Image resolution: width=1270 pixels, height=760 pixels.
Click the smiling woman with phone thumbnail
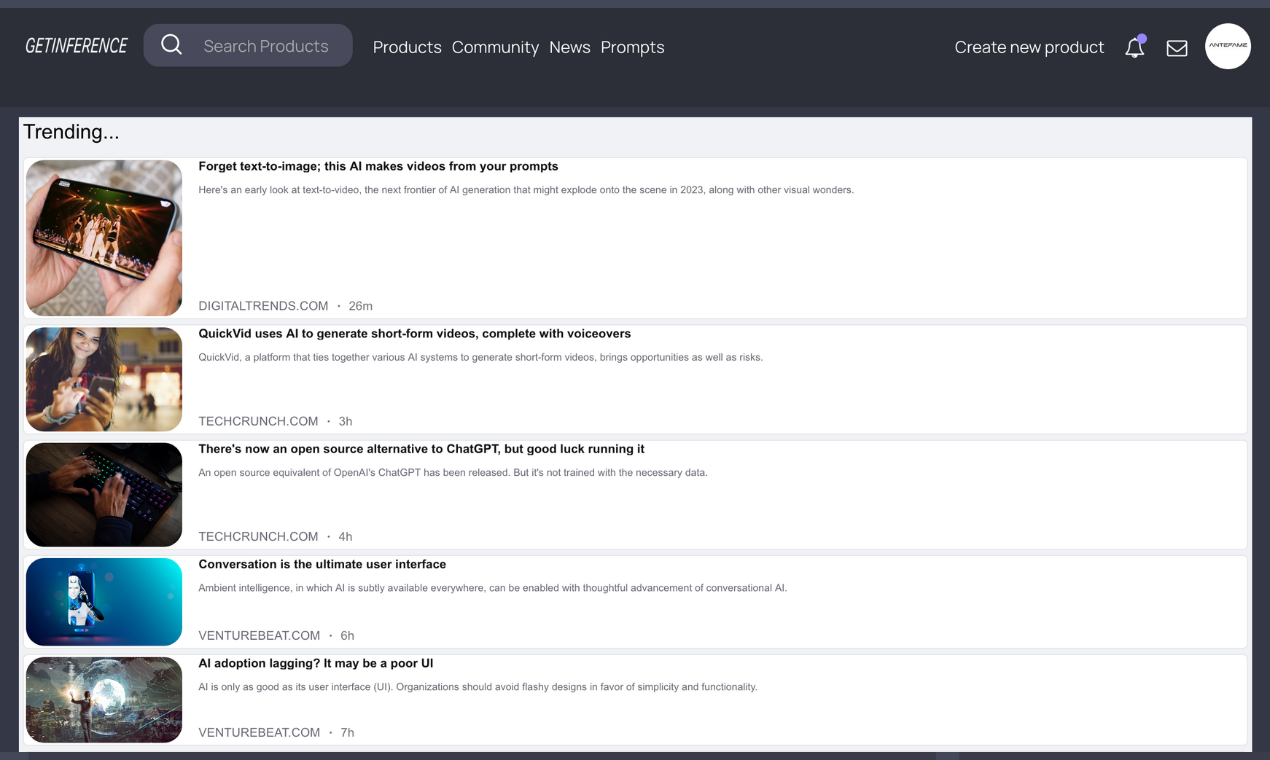tap(104, 379)
